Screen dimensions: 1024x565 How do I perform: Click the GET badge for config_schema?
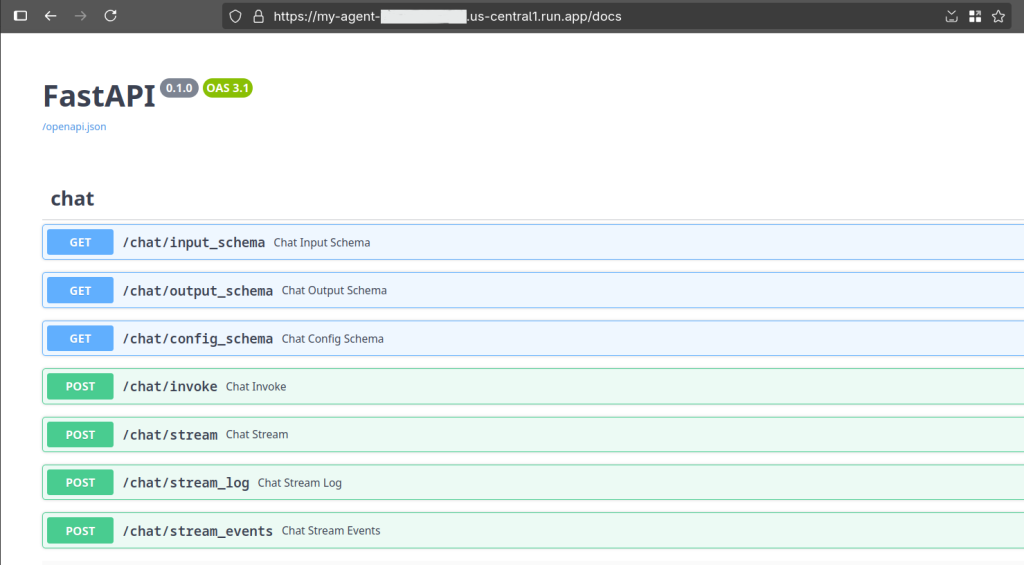(80, 338)
